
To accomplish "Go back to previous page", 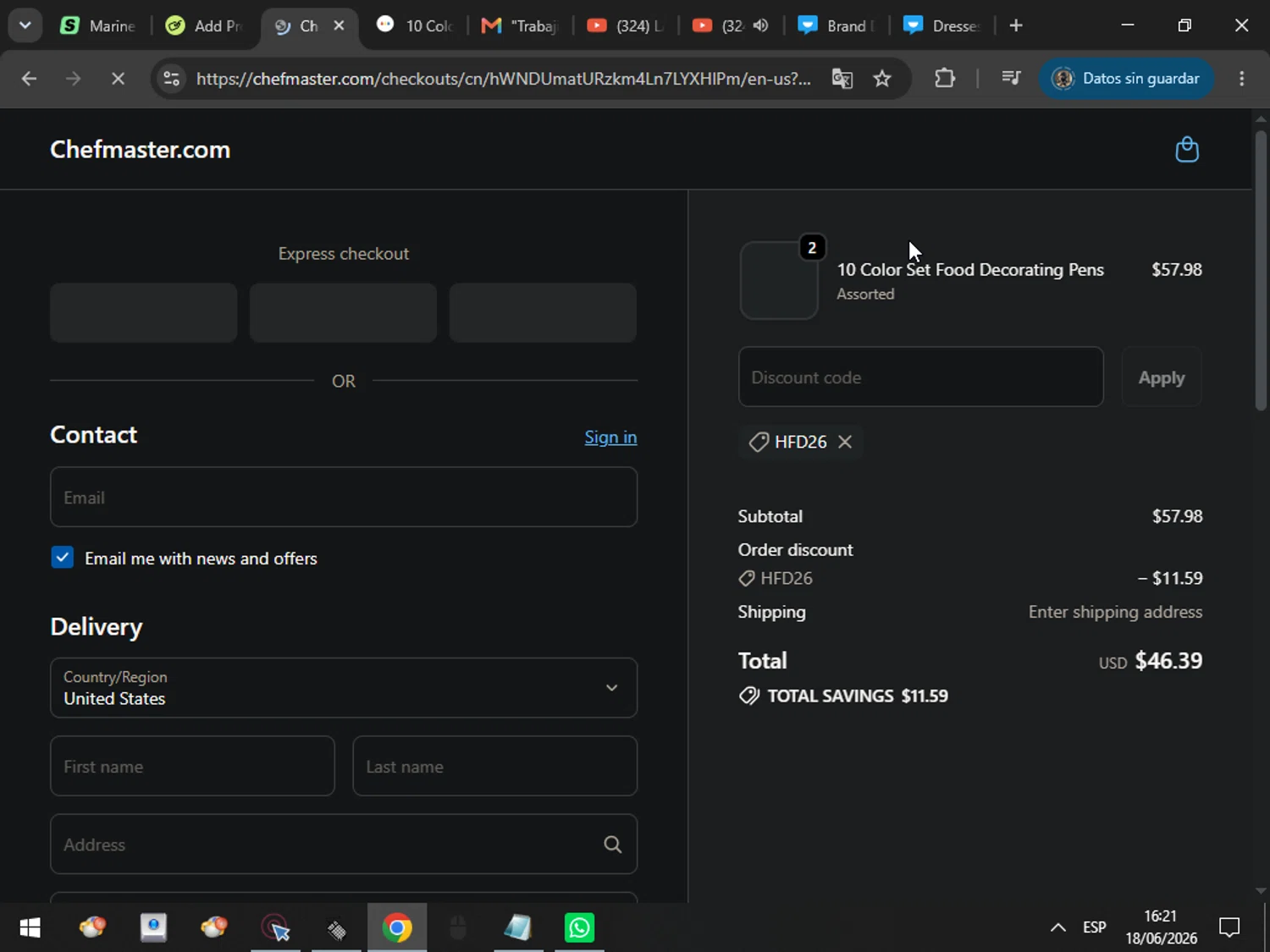I will tap(29, 79).
